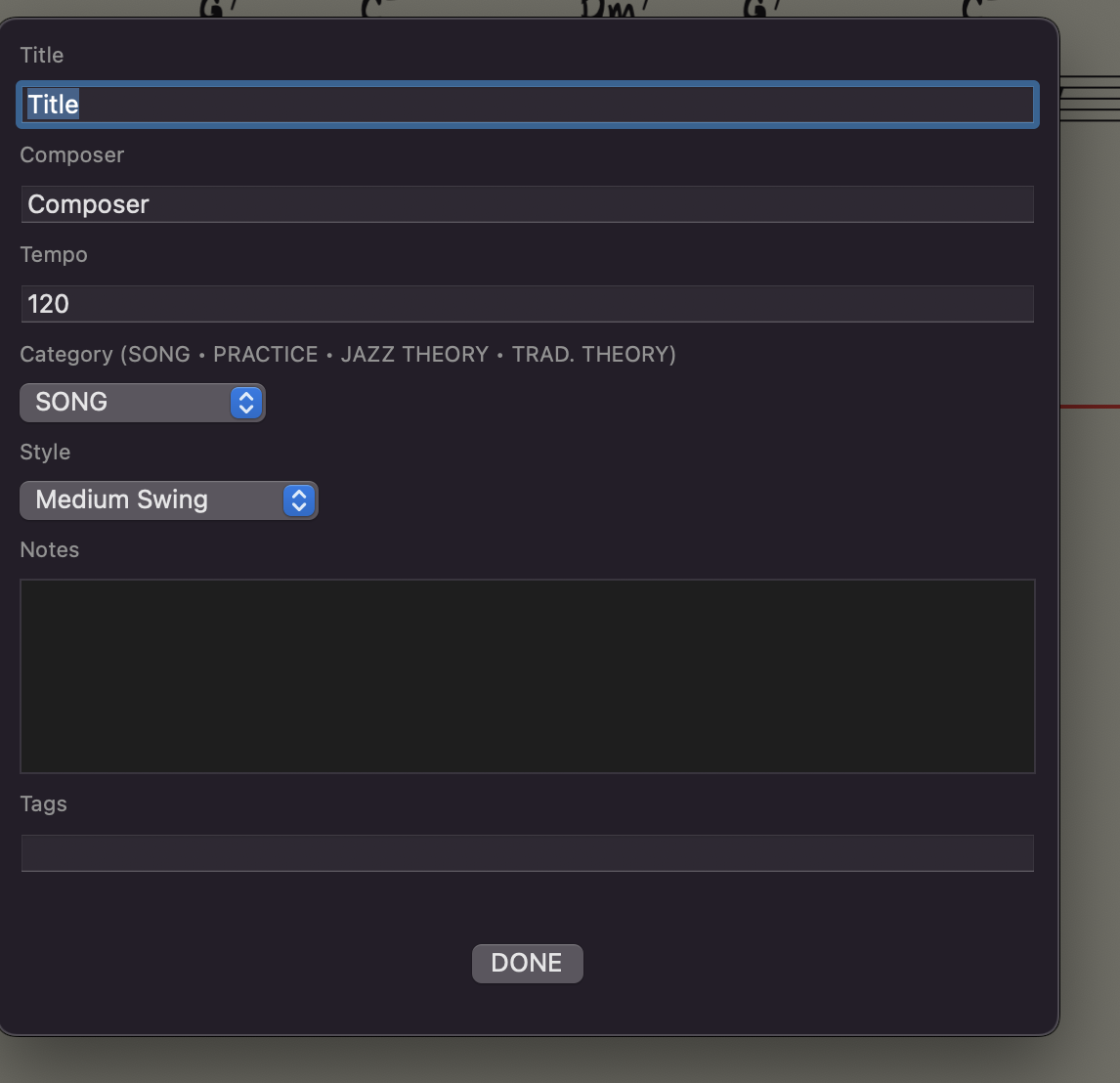This screenshot has width=1120, height=1083.
Task: Focus the Tags input field
Action: coord(528,853)
